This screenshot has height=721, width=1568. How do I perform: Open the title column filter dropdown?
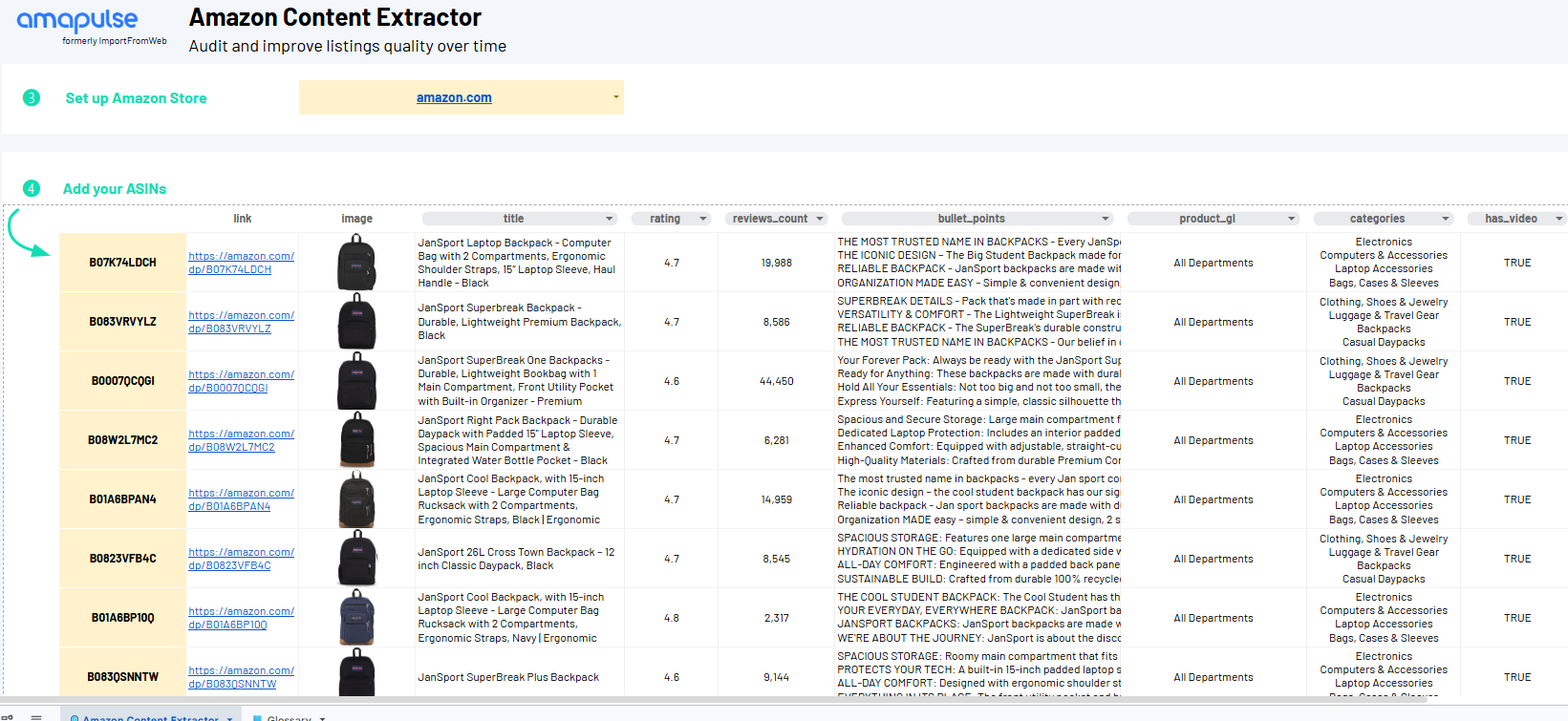(x=609, y=219)
